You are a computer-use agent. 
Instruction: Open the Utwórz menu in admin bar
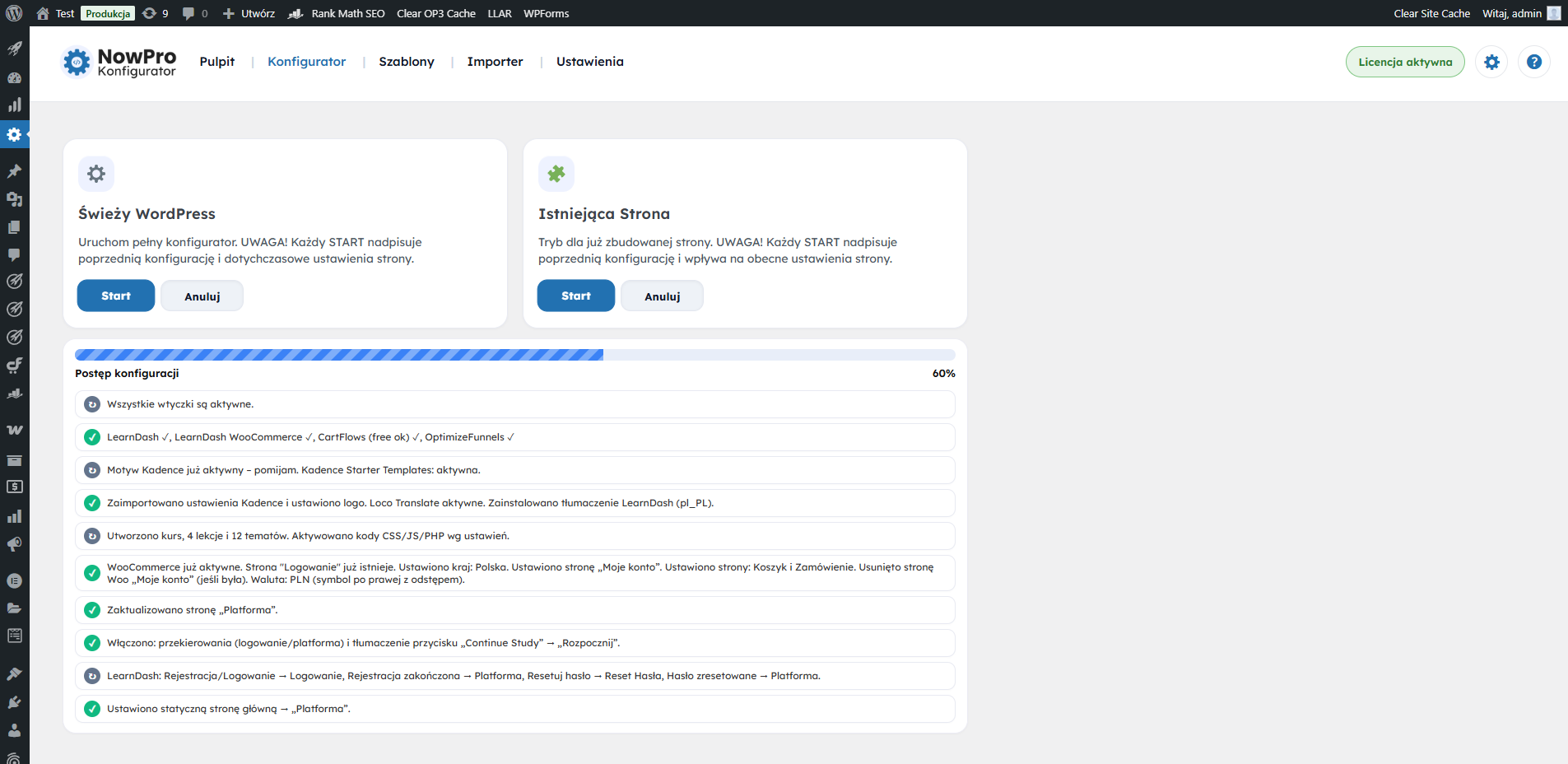click(x=249, y=13)
